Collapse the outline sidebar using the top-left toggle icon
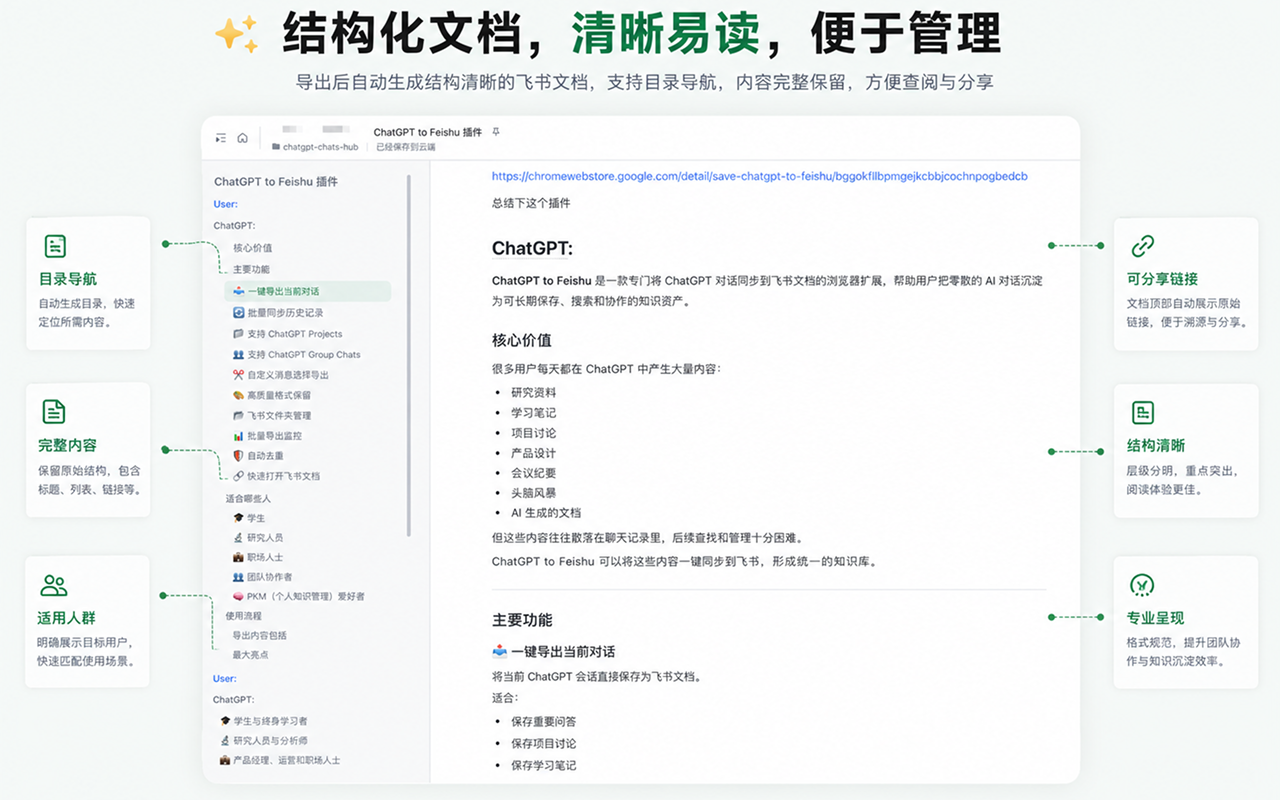This screenshot has width=1280, height=800. pyautogui.click(x=220, y=138)
